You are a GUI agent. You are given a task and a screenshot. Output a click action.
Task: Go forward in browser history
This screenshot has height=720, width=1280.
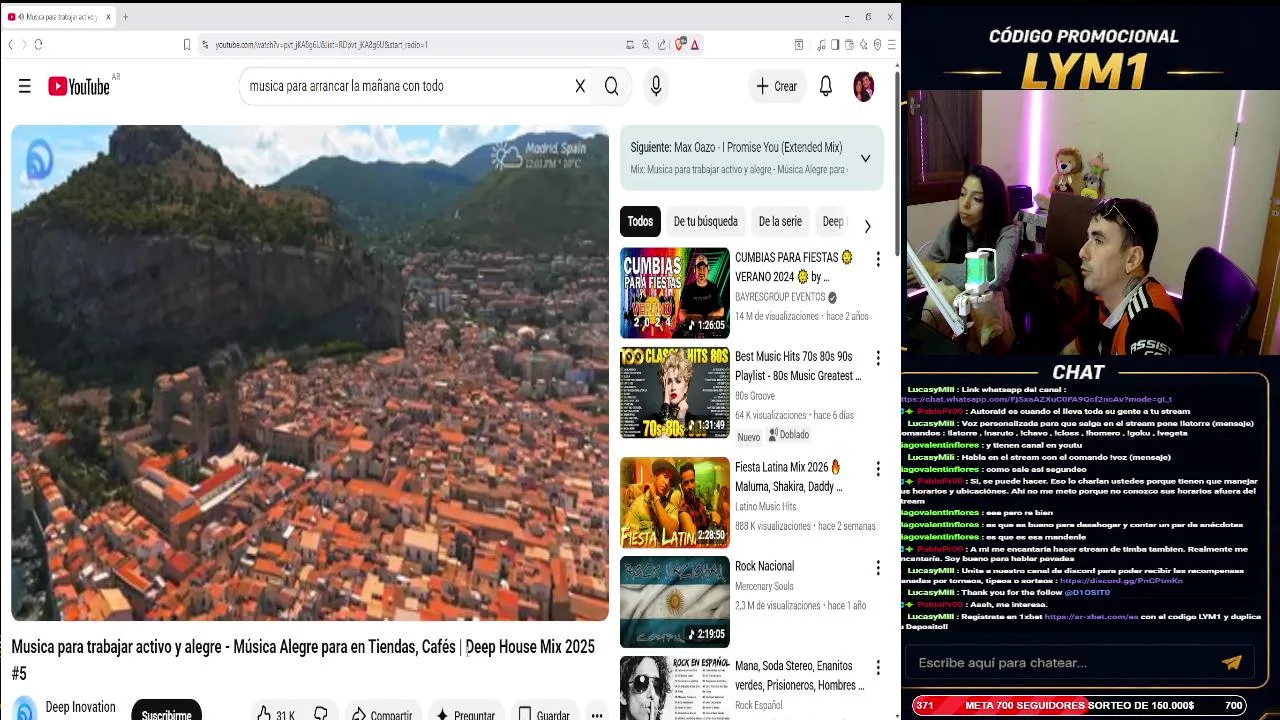click(x=24, y=44)
